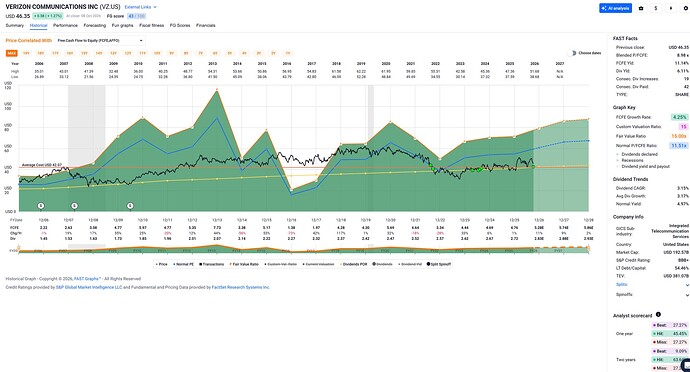Open the Price Correlated With dropdown
The width and height of the screenshot is (690, 372).
point(100,41)
